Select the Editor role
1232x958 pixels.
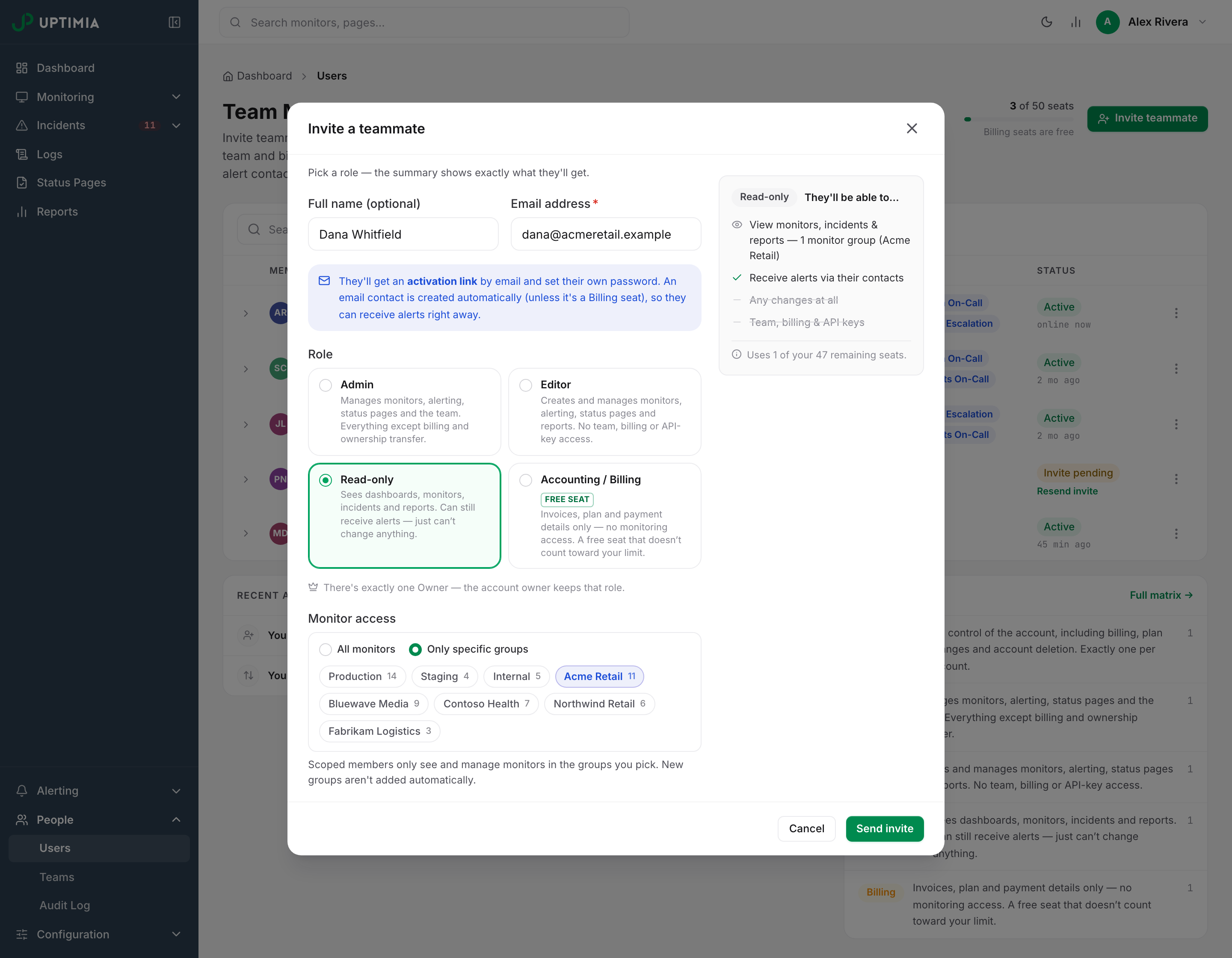pos(605,411)
